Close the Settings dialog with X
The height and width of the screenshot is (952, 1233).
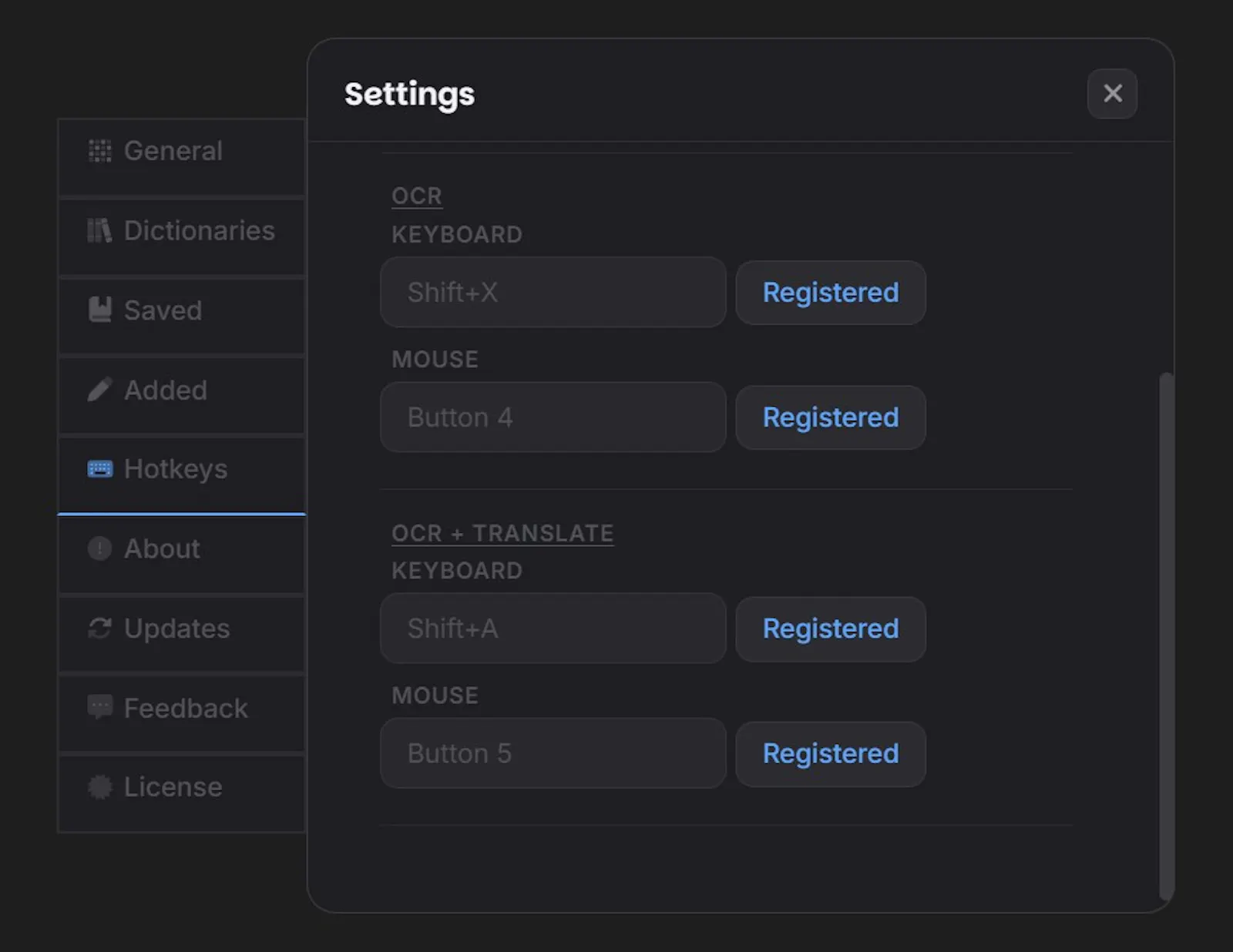[x=1112, y=93]
